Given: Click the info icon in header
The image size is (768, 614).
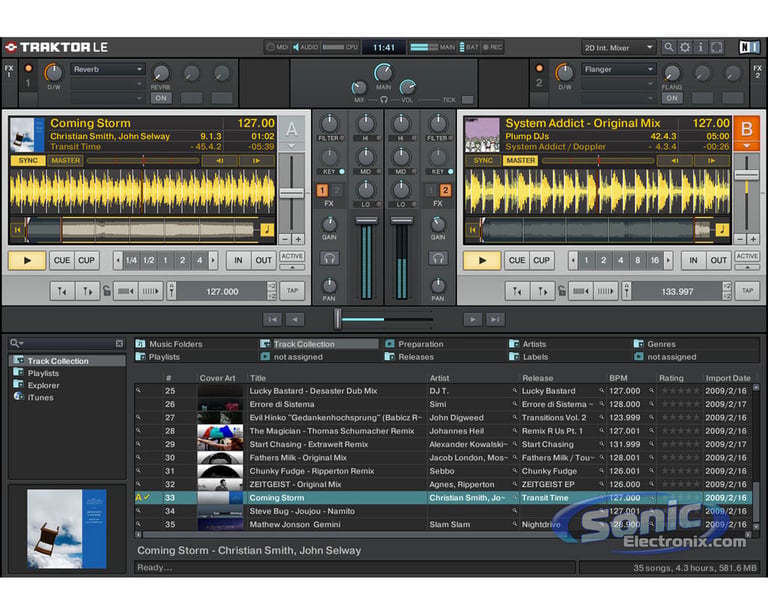Looking at the screenshot, I should point(700,47).
